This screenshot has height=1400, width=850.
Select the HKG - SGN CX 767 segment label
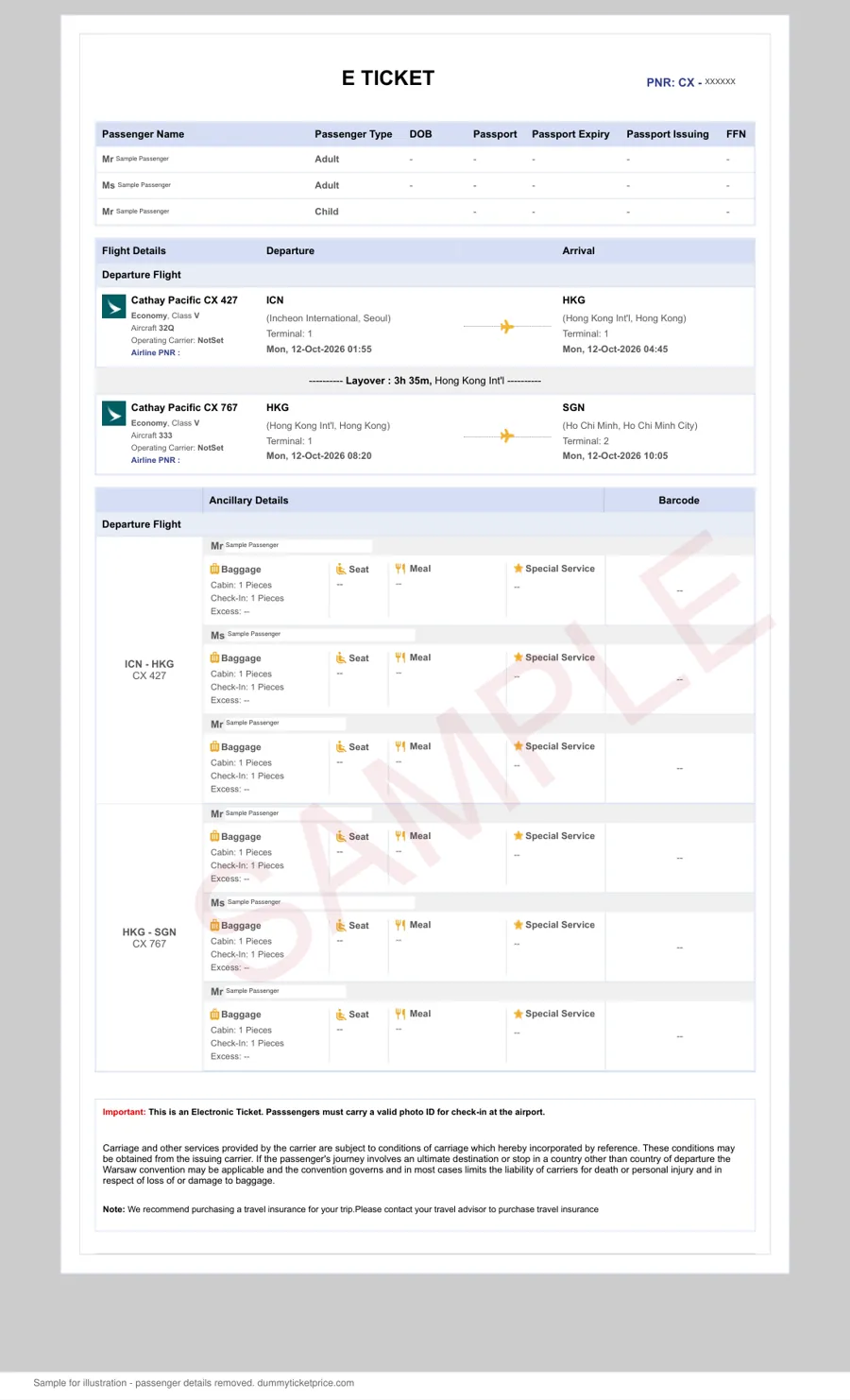point(149,938)
